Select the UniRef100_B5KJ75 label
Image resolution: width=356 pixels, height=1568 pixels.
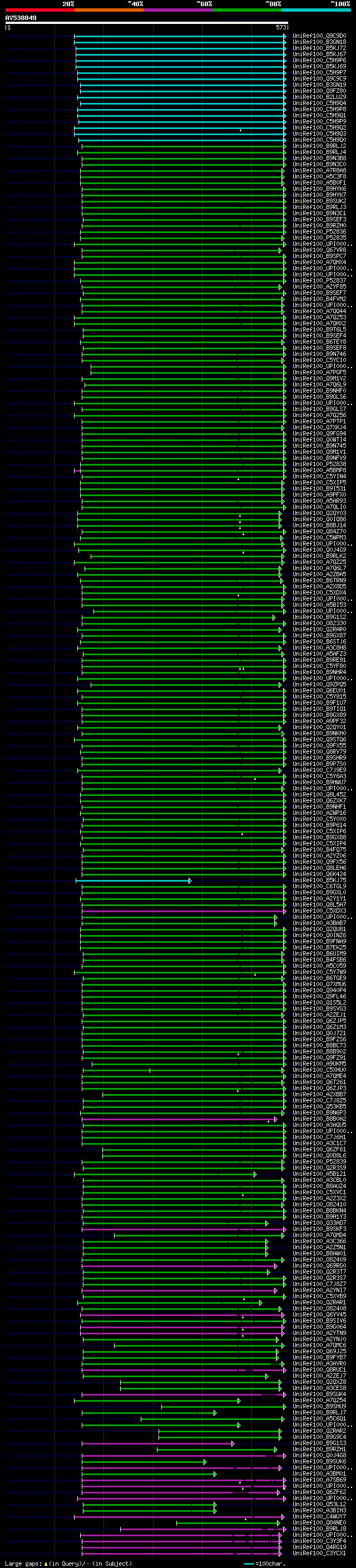pos(319,880)
